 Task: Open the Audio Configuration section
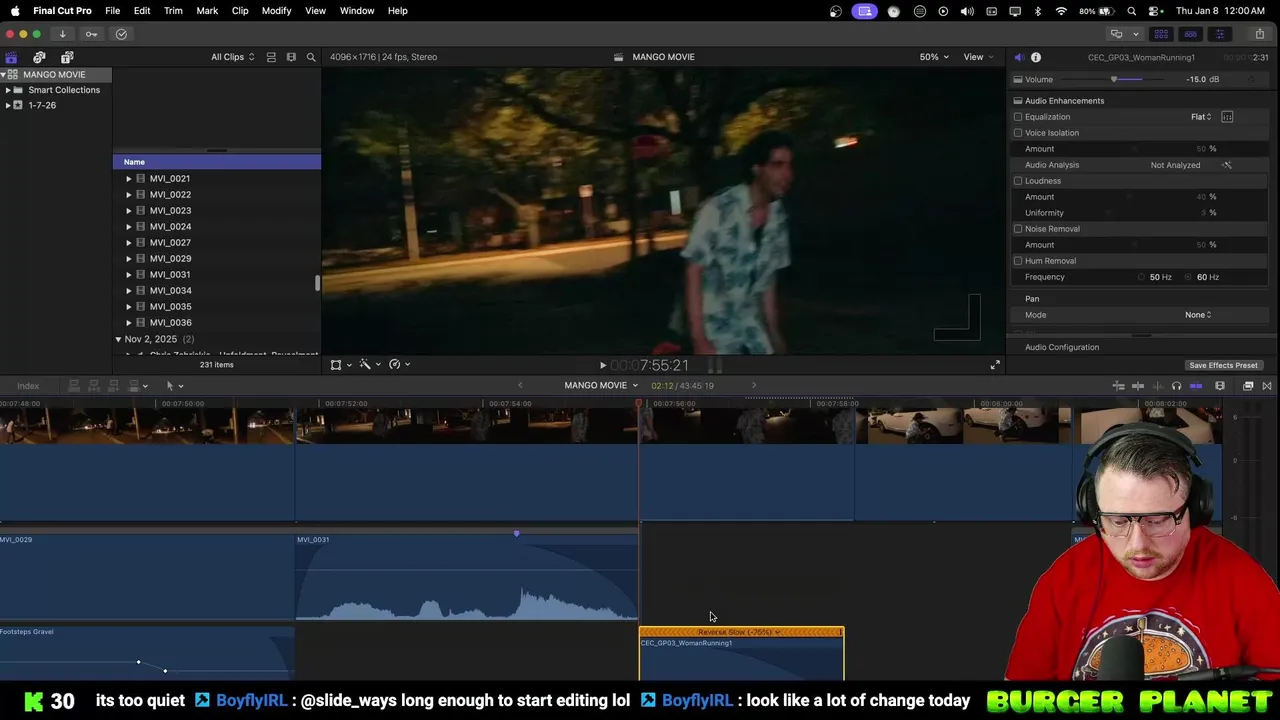[1062, 347]
